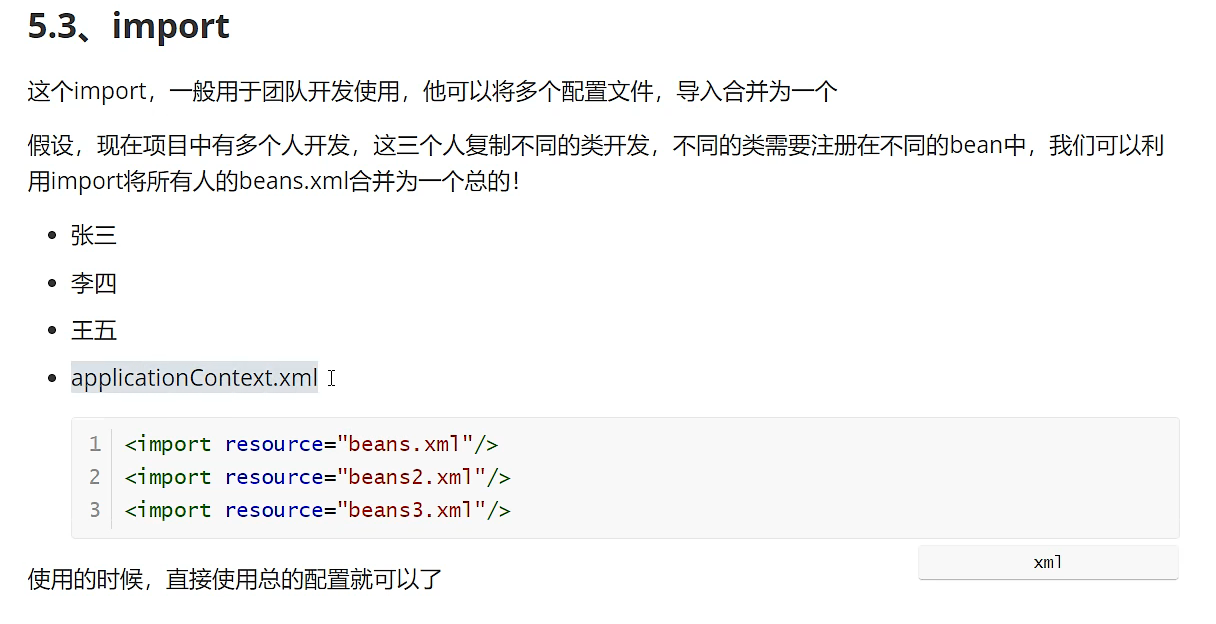1216x624 pixels.
Task: Click line number 1 in code block
Action: pyautogui.click(x=95, y=444)
